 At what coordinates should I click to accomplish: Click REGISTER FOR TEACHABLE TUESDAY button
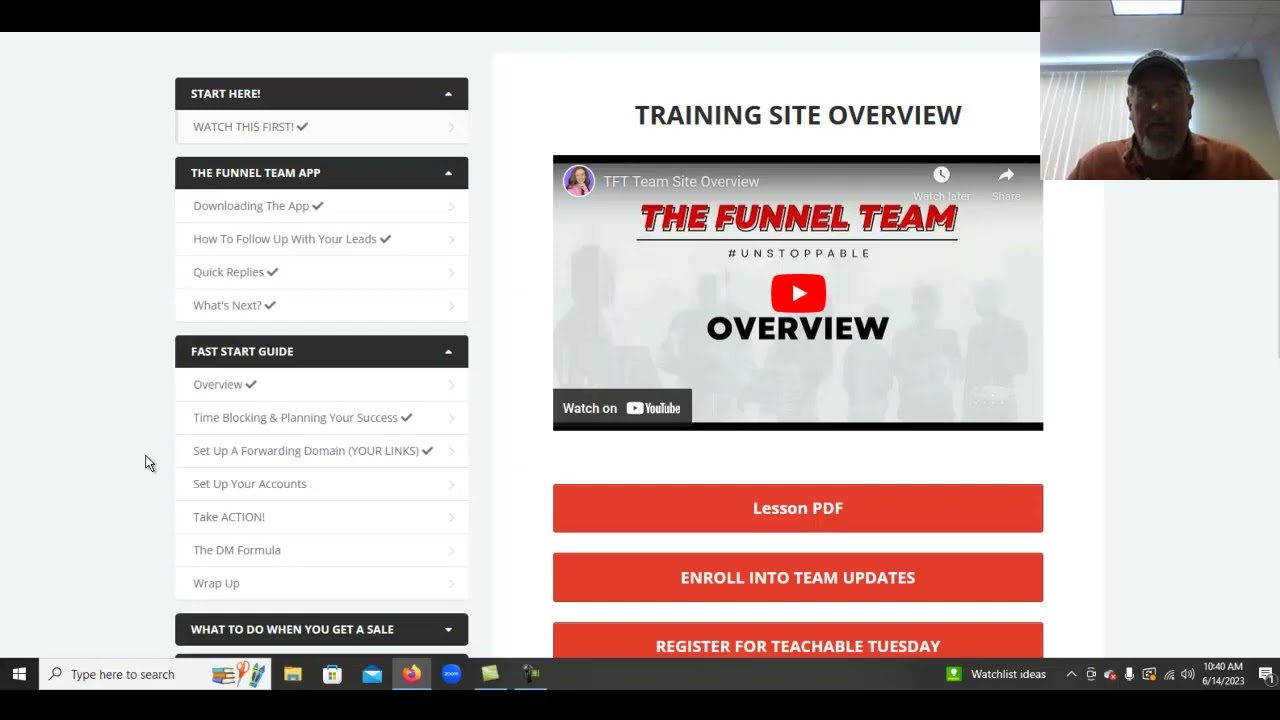coord(798,641)
